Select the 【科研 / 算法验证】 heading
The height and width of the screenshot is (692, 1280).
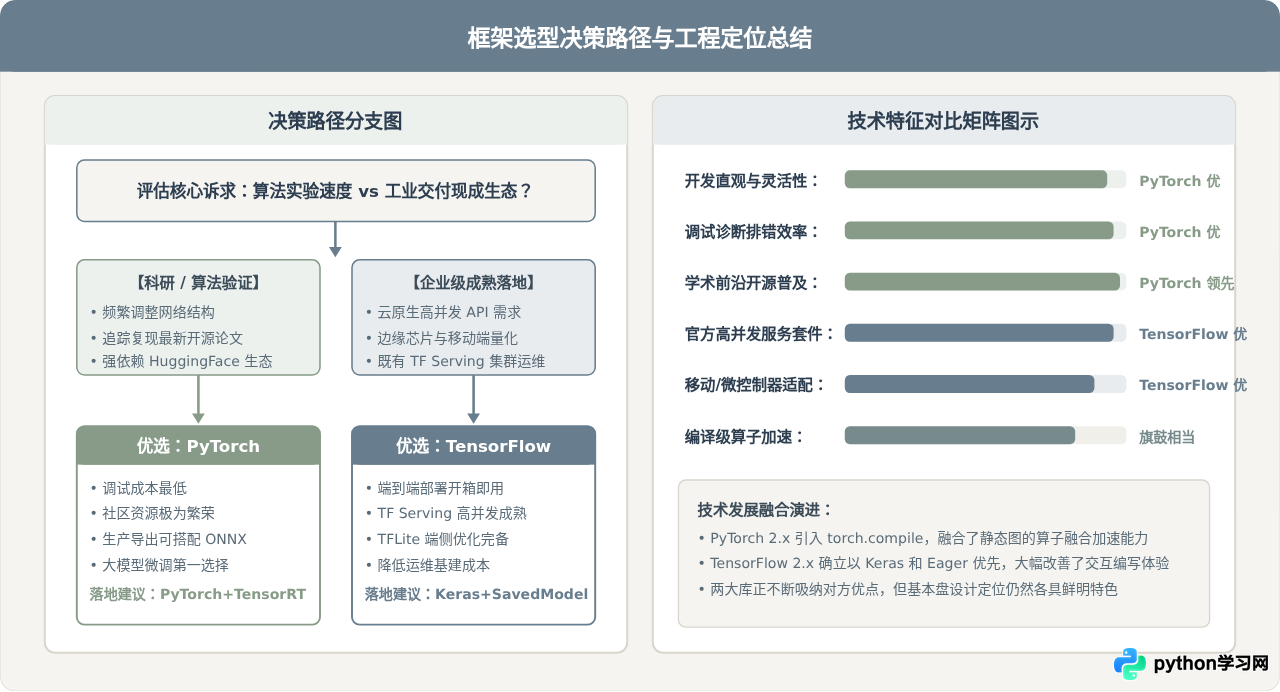point(199,283)
